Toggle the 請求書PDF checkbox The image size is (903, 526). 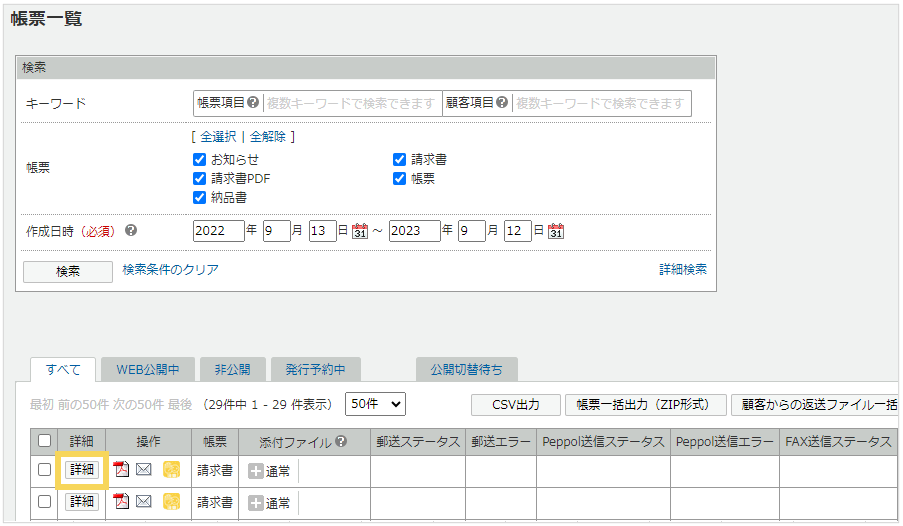(199, 178)
